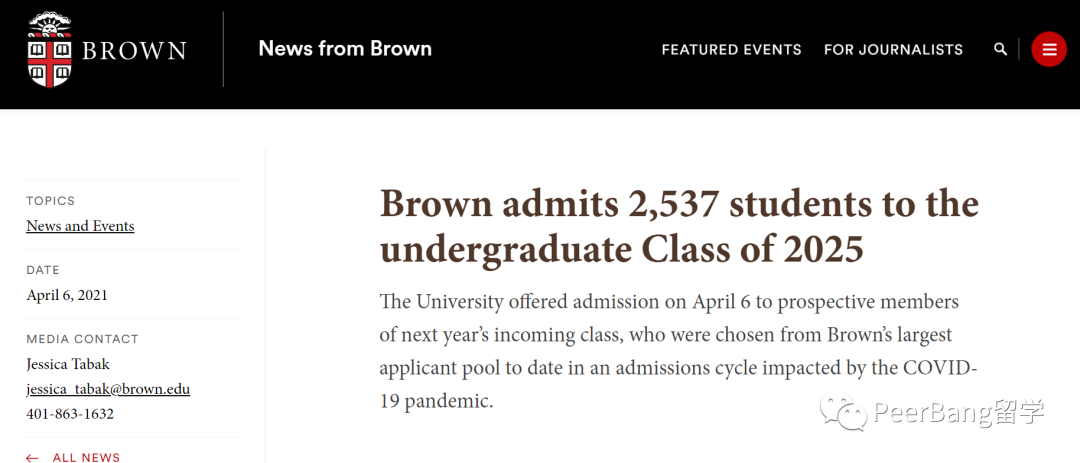Click the April 6, 2021 date
The height and width of the screenshot is (463, 1080).
click(67, 296)
